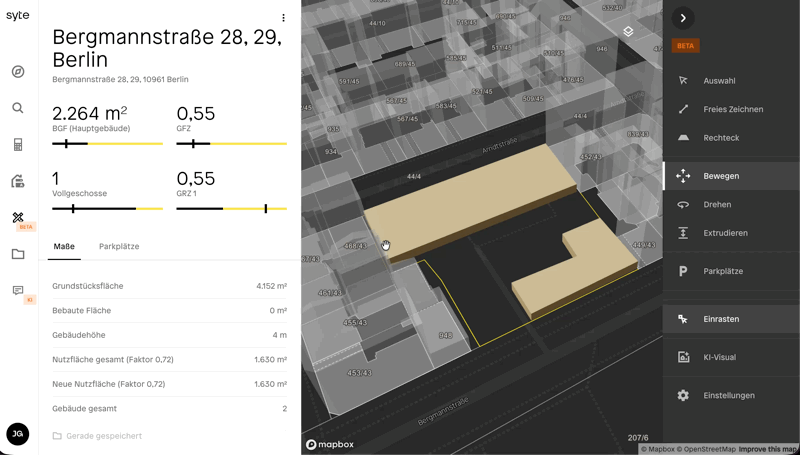Select the Freies Zeichnen tool
Image resolution: width=800 pixels, height=455 pixels.
coord(732,110)
